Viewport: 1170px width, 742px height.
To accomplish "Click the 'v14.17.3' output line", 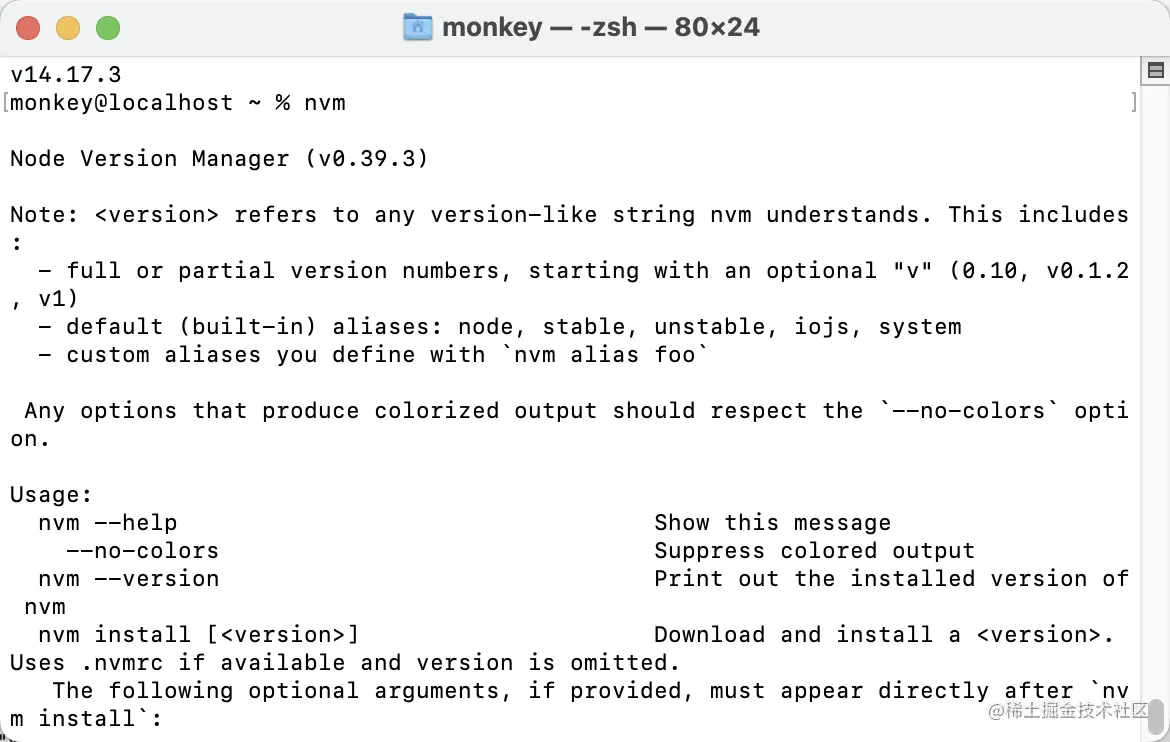I will pos(66,75).
